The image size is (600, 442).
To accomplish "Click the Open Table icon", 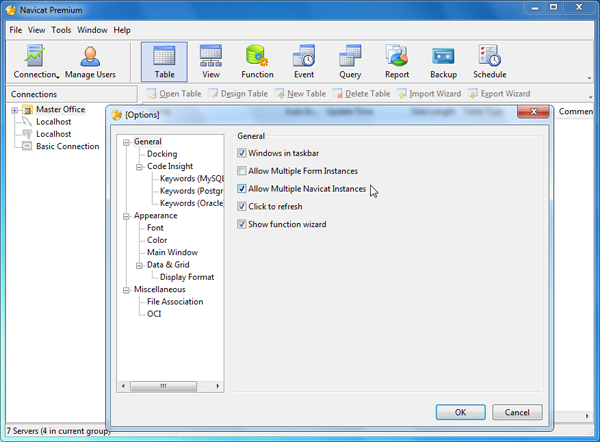I will click(152, 94).
